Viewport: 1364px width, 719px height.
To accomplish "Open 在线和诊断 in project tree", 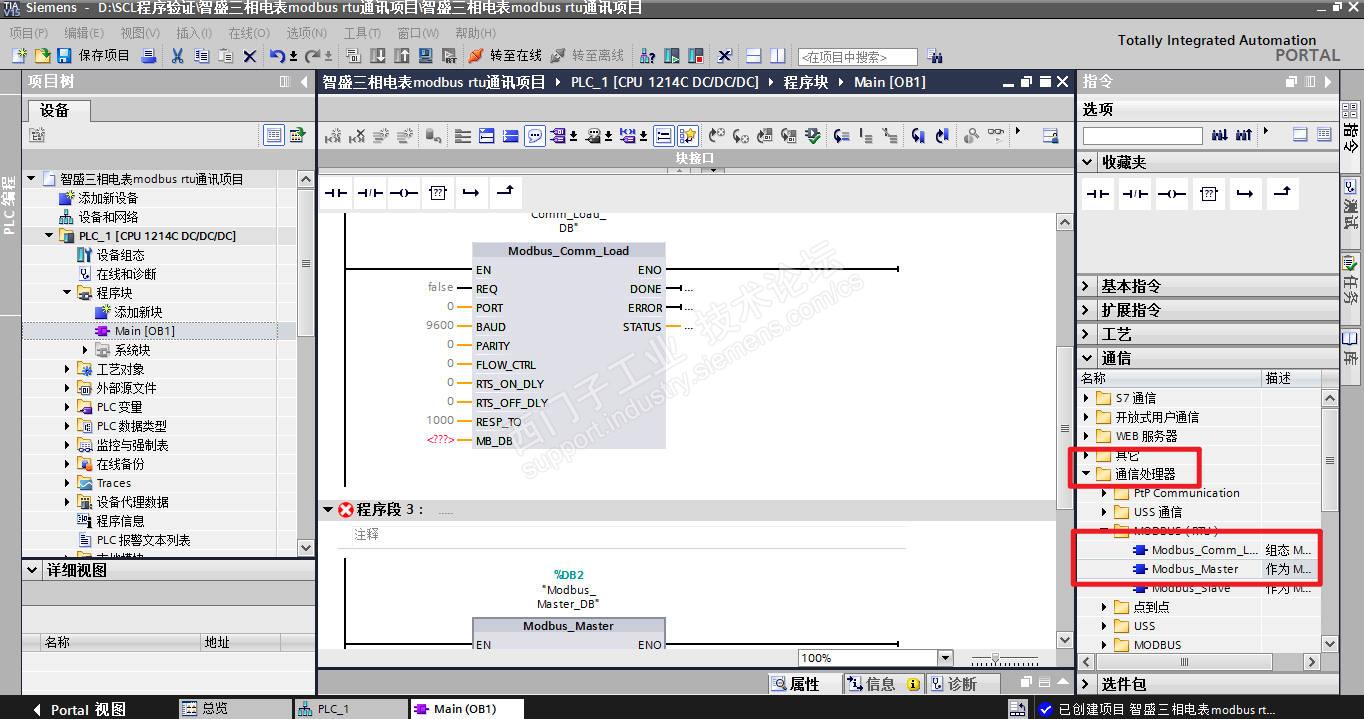I will click(126, 274).
